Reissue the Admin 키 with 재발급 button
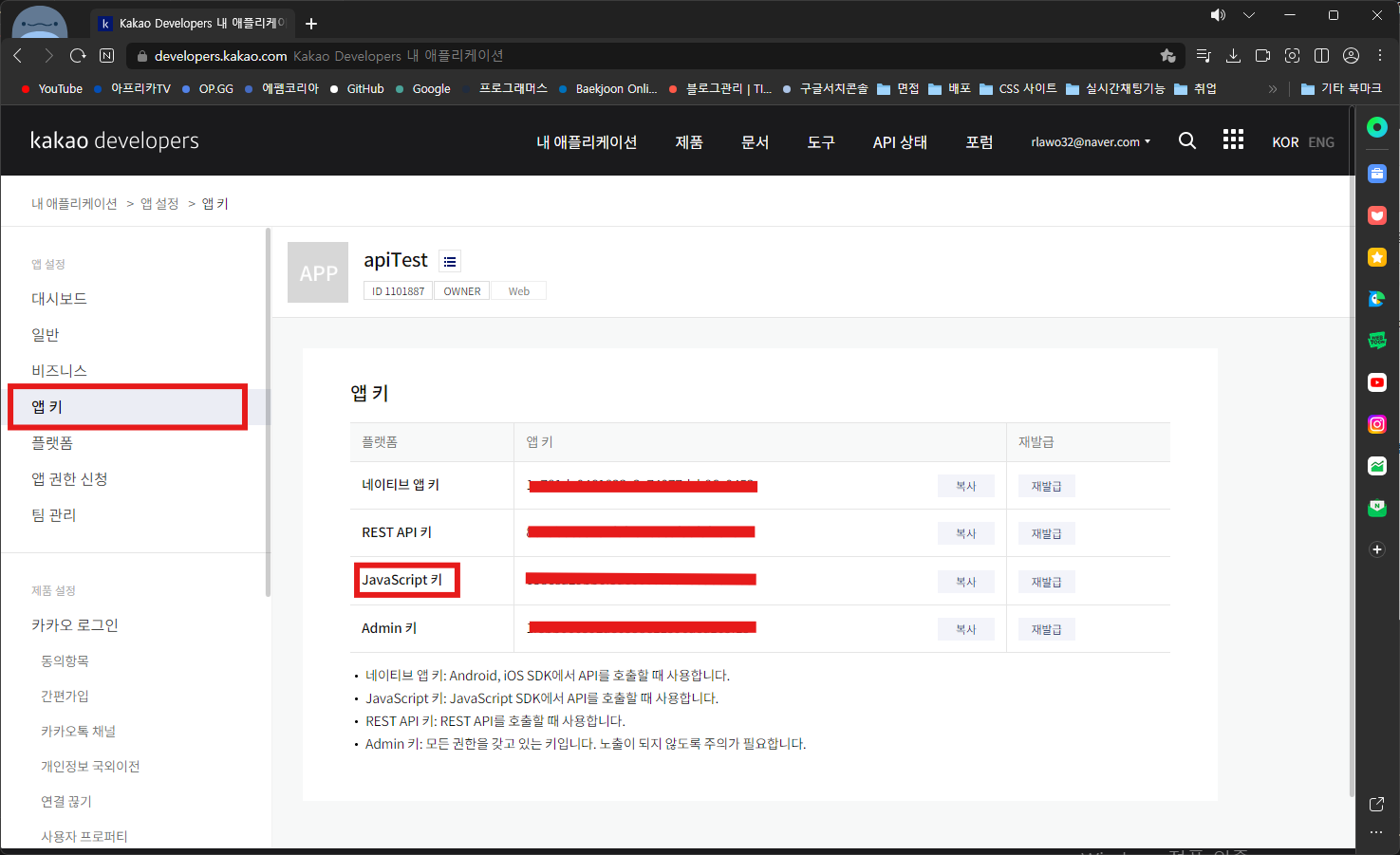Screen dimensions: 1400x855 point(1047,629)
